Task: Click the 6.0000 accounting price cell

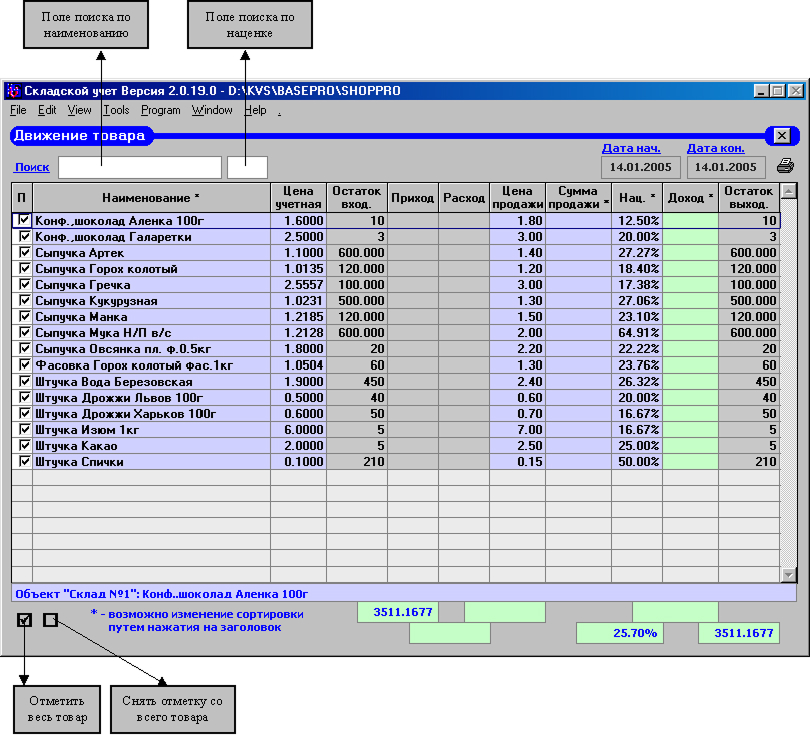Action: tap(298, 430)
